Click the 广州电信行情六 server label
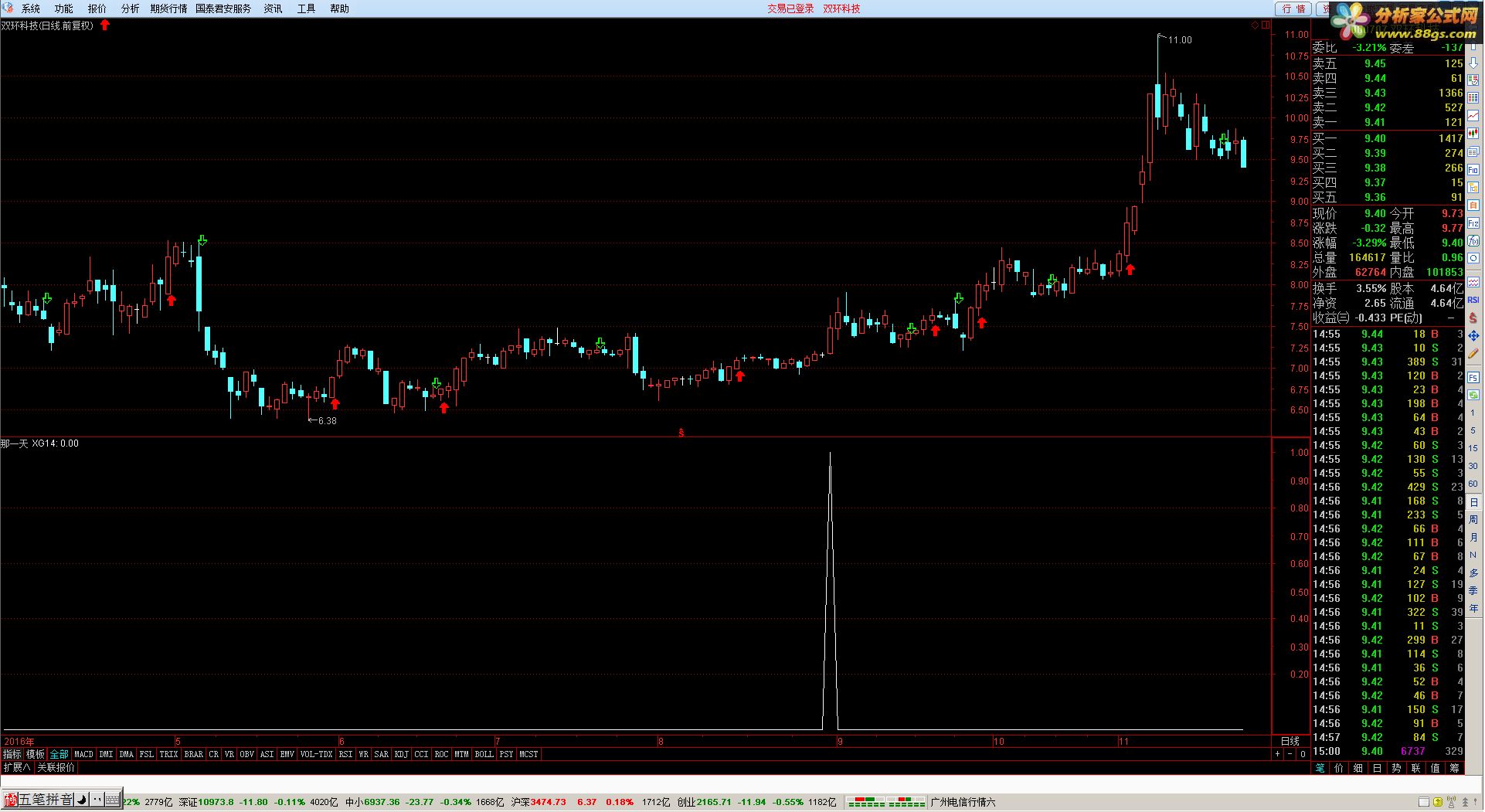 (x=963, y=802)
